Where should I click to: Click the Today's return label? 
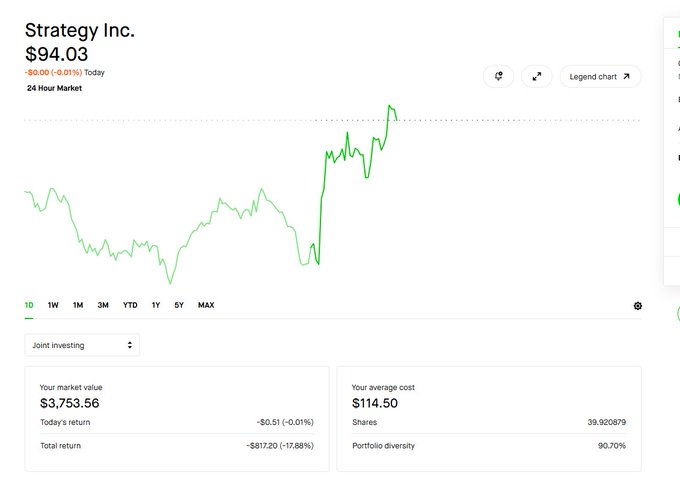(x=65, y=422)
